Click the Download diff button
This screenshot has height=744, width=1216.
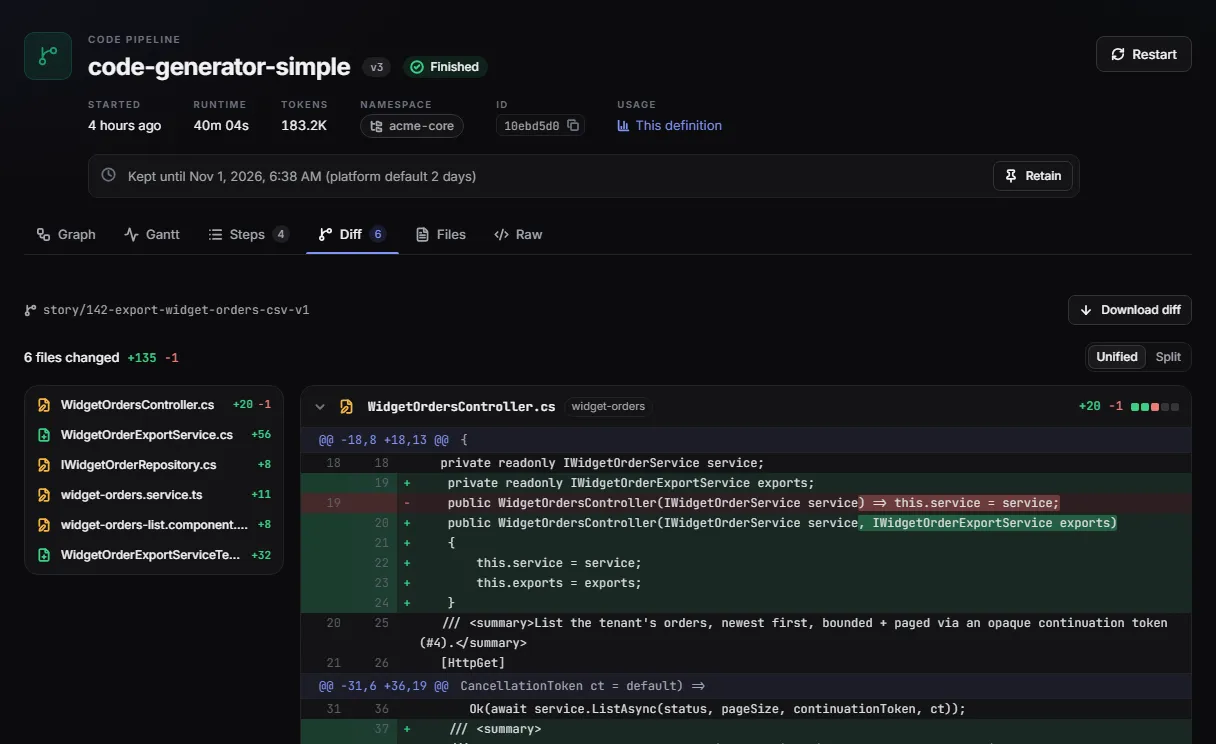point(1129,310)
